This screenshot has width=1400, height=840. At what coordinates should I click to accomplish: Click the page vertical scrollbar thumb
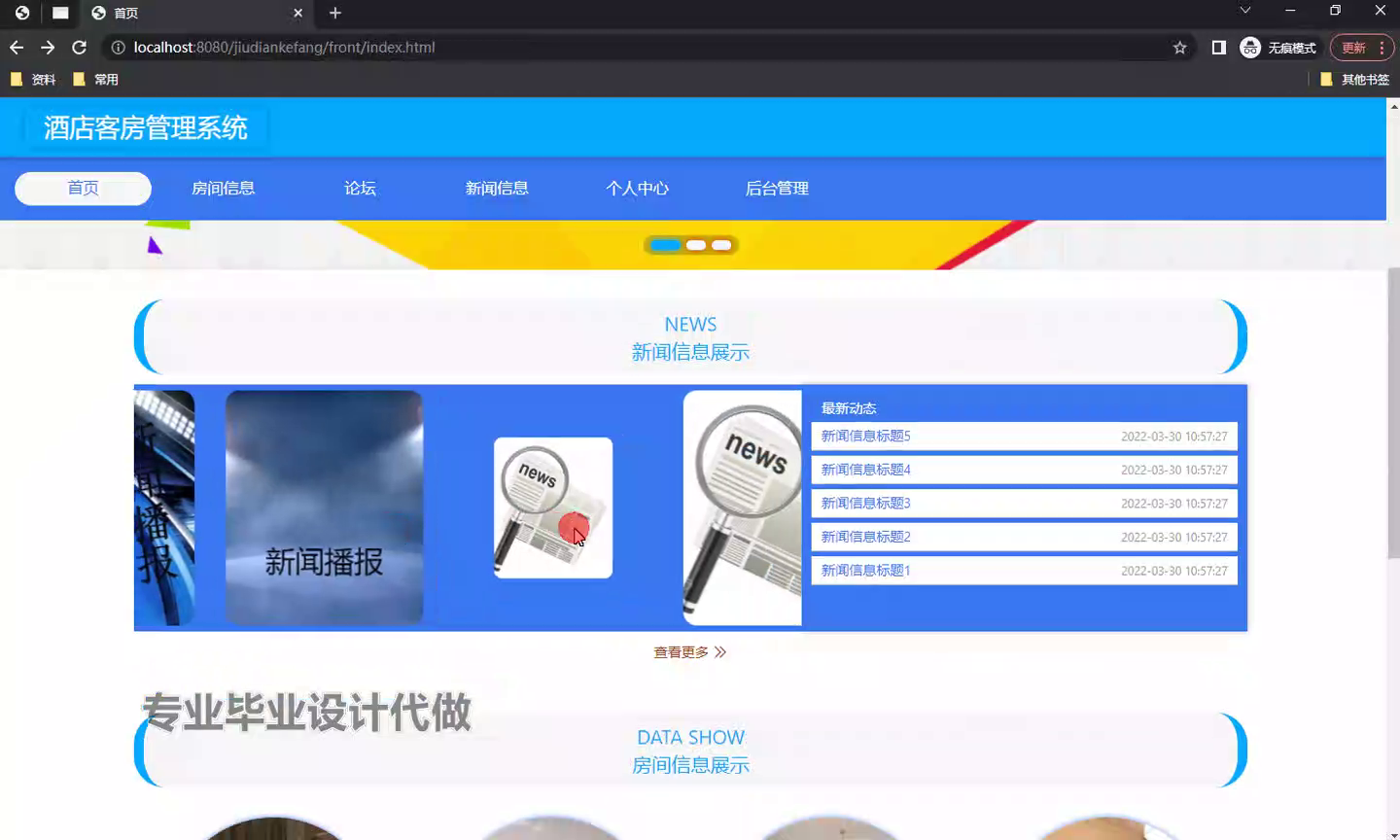1393,413
